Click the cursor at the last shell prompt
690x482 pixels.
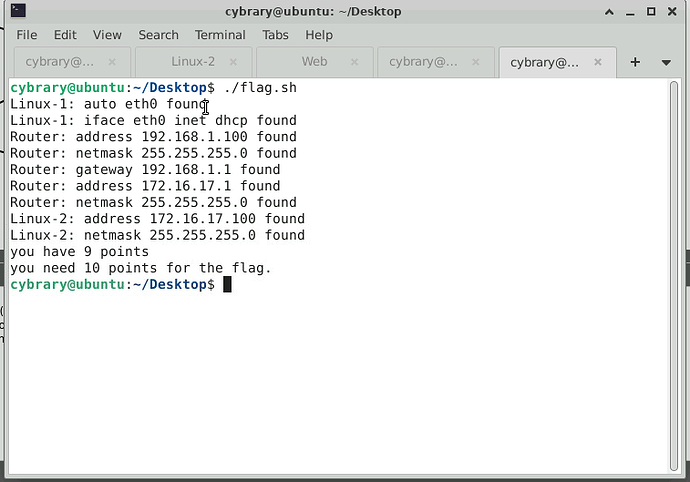tap(227, 285)
